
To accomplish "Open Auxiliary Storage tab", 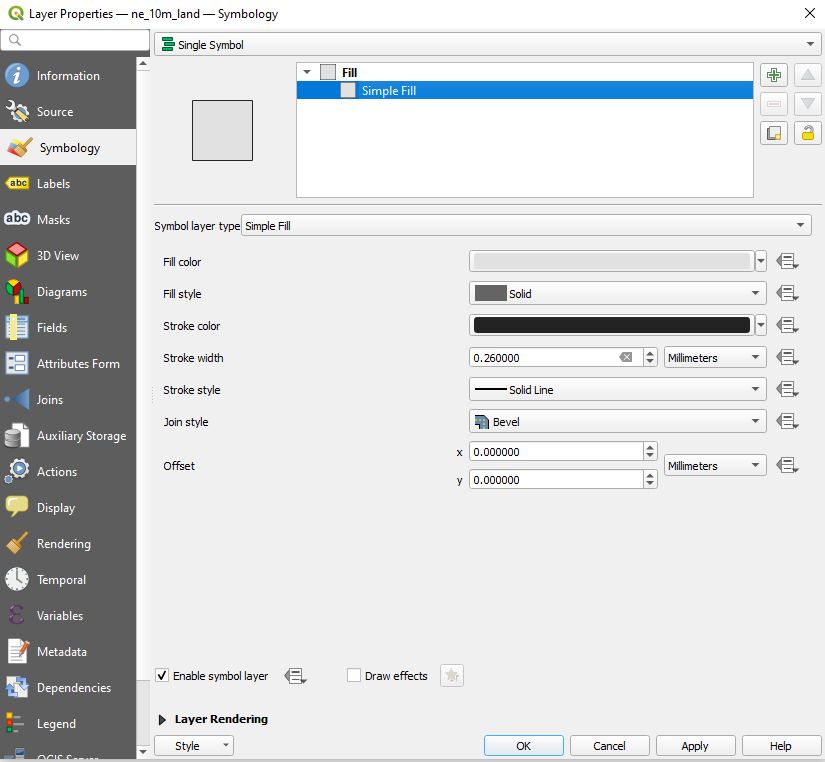I will tap(68, 436).
